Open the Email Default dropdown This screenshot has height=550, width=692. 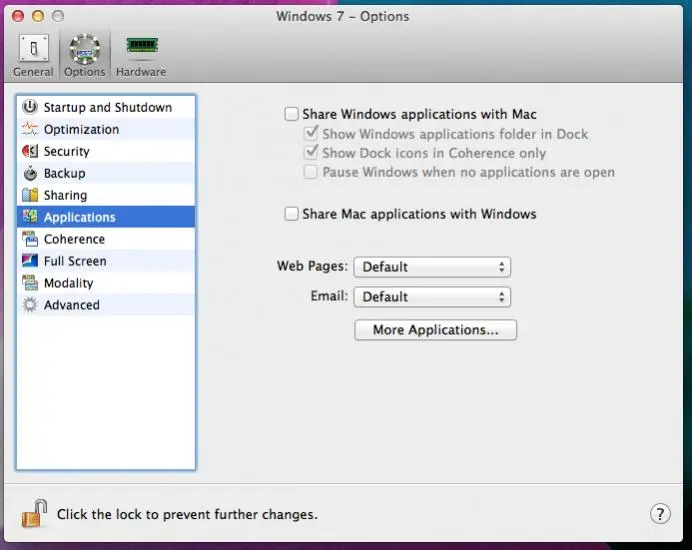[x=432, y=297]
